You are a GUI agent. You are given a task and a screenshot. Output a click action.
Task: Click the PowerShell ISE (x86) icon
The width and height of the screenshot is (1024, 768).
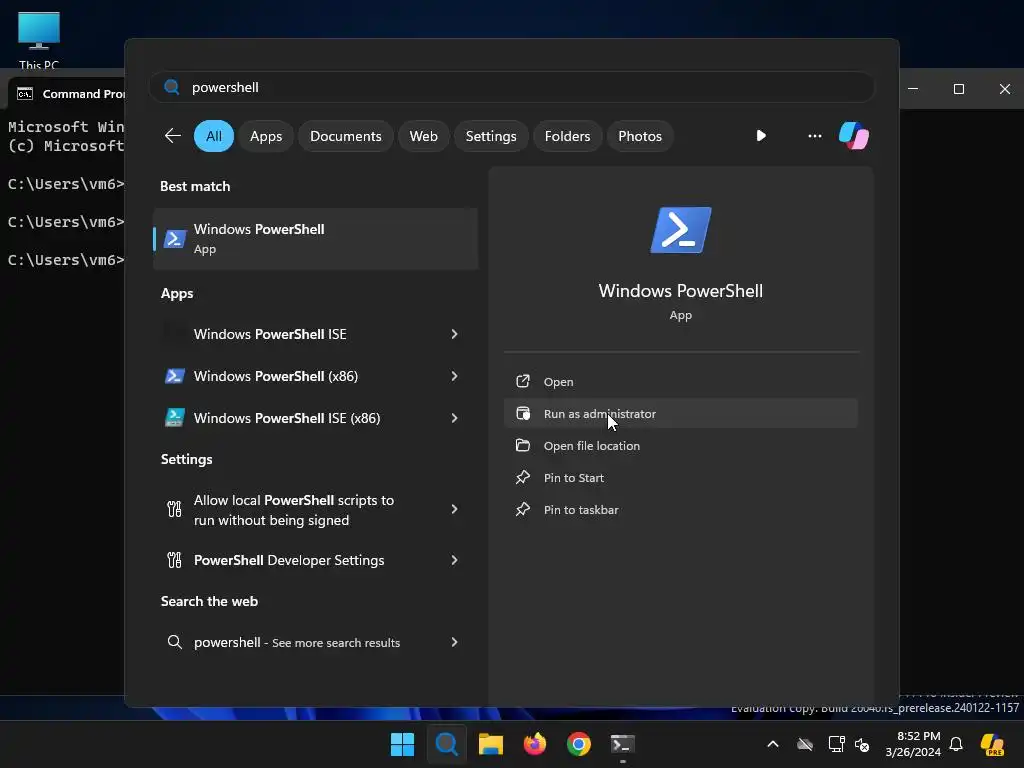click(x=174, y=418)
